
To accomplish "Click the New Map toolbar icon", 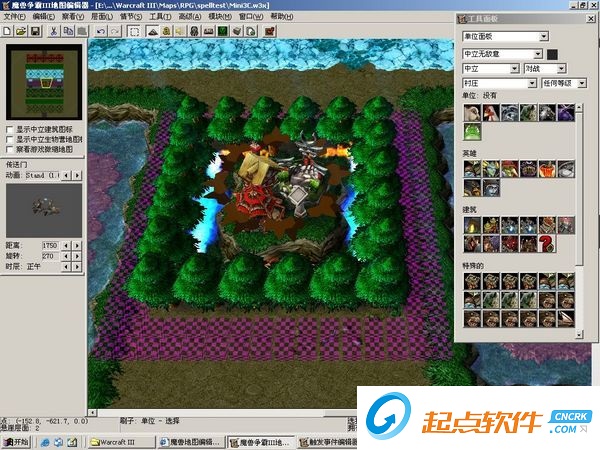I will (x=7, y=31).
